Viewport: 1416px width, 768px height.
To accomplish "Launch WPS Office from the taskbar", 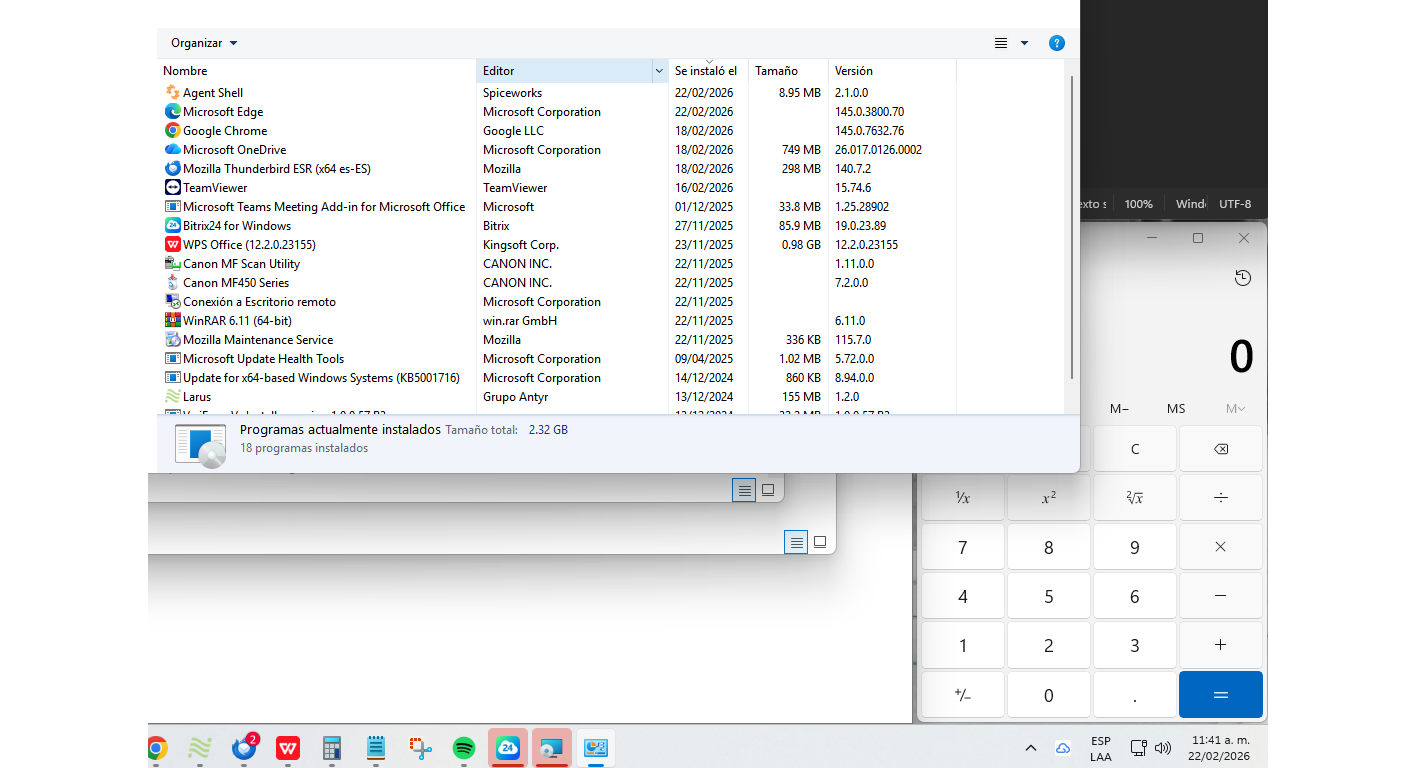I will 288,748.
